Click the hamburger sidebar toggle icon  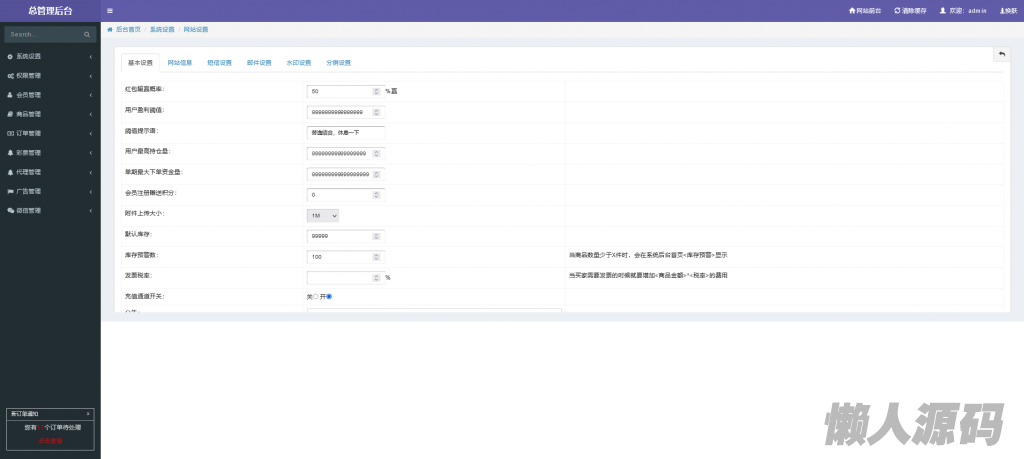tap(109, 11)
